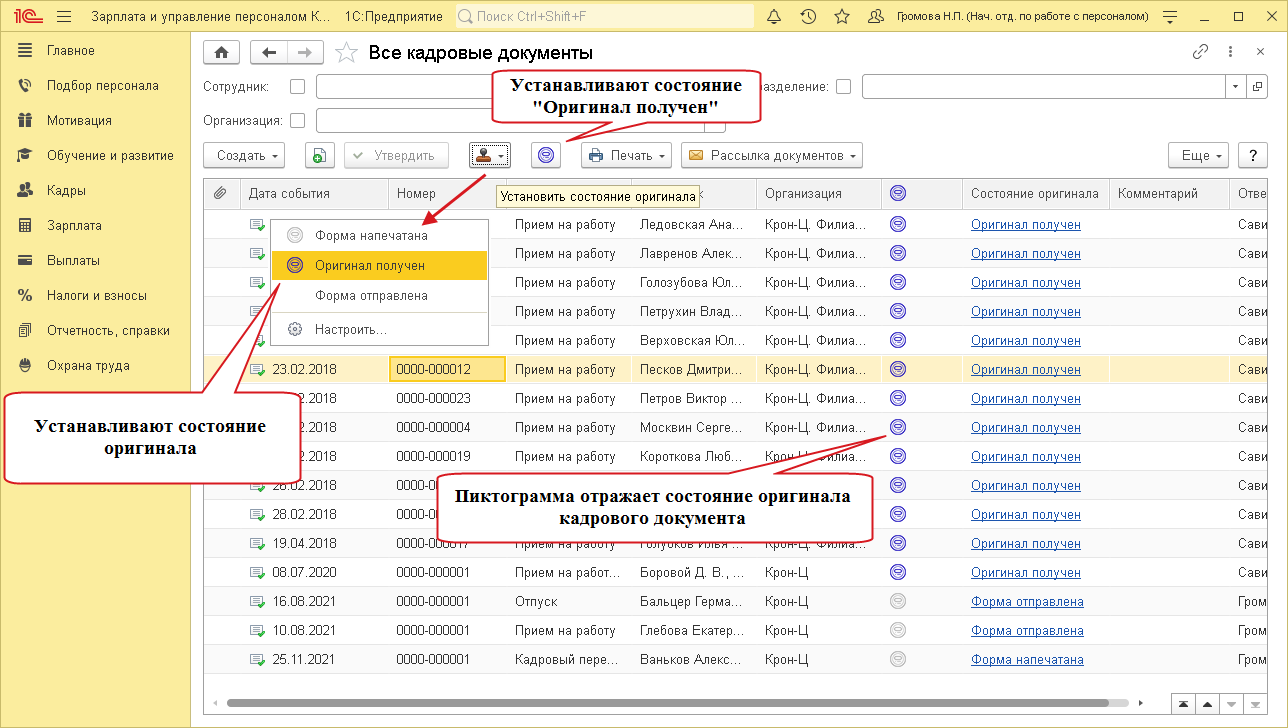Click the create by copying icon
The width and height of the screenshot is (1288, 728).
pos(318,155)
